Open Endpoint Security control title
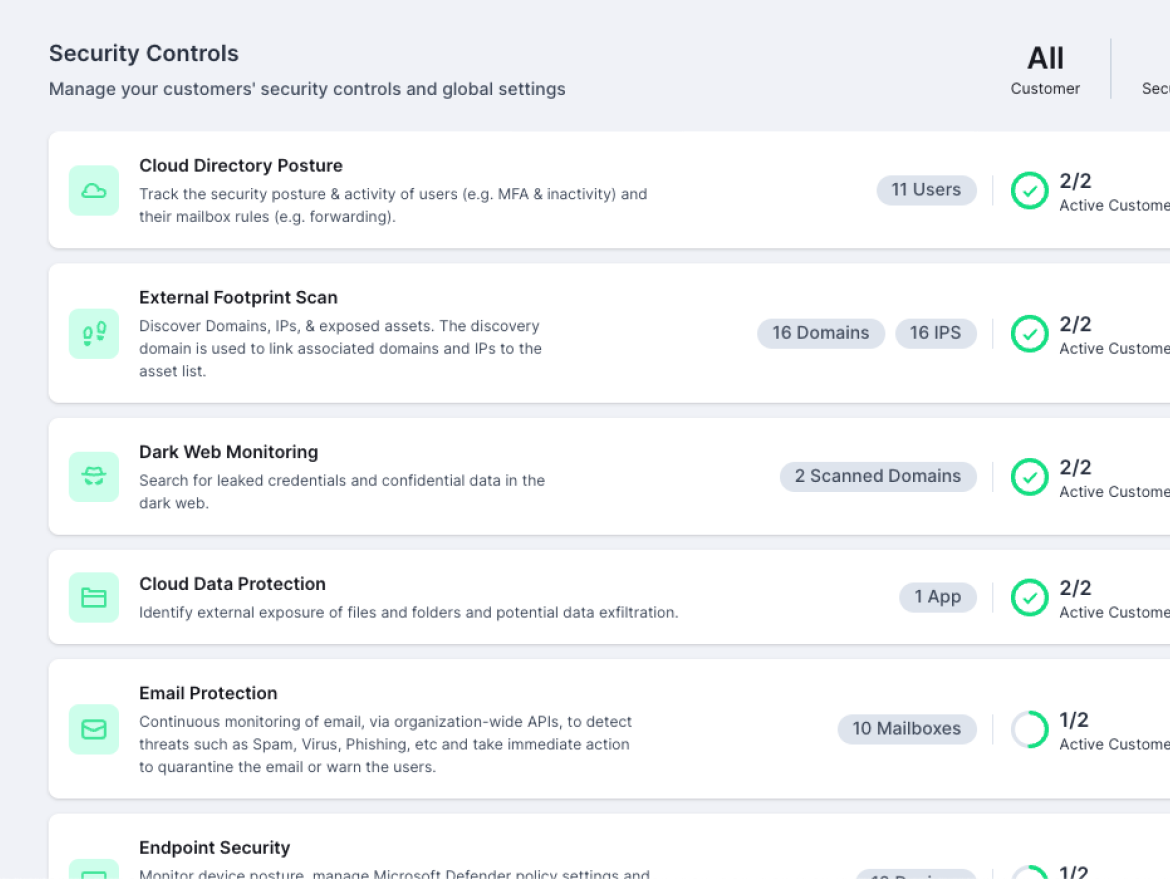Screen dimensions: 1170x879 pos(214,848)
